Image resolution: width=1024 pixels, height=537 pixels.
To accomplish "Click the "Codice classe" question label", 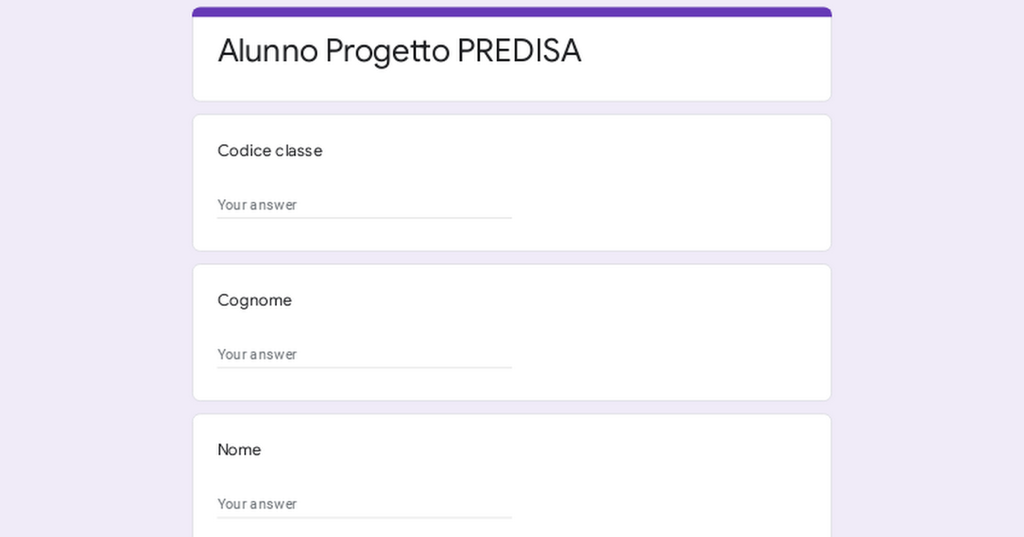I will (x=270, y=151).
